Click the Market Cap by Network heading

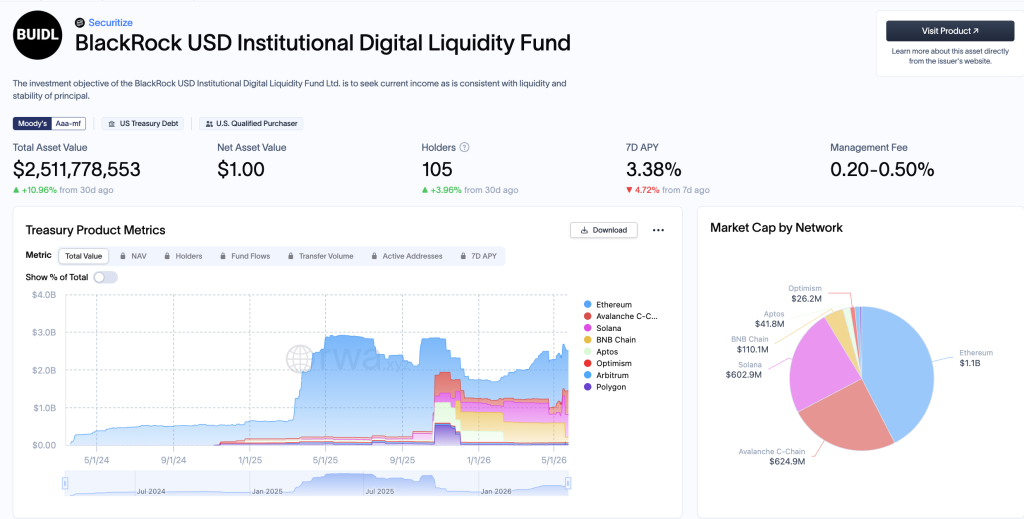click(x=776, y=228)
